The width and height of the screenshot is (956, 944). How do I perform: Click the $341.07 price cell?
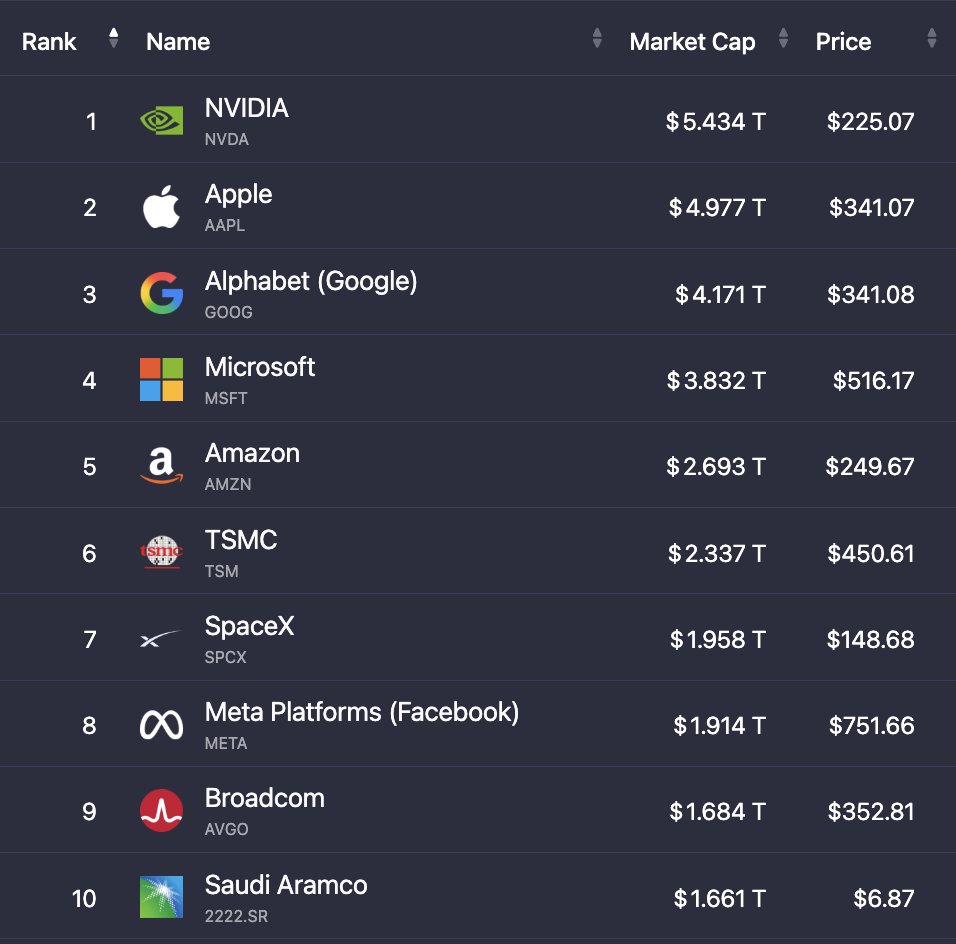click(x=872, y=207)
